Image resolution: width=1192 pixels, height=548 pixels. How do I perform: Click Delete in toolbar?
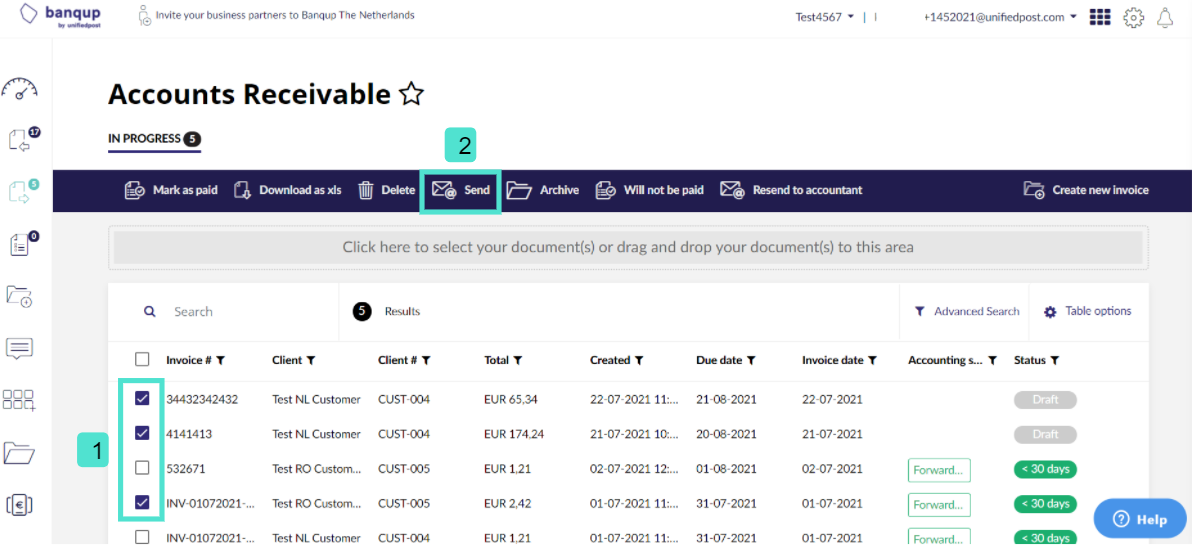[386, 190]
